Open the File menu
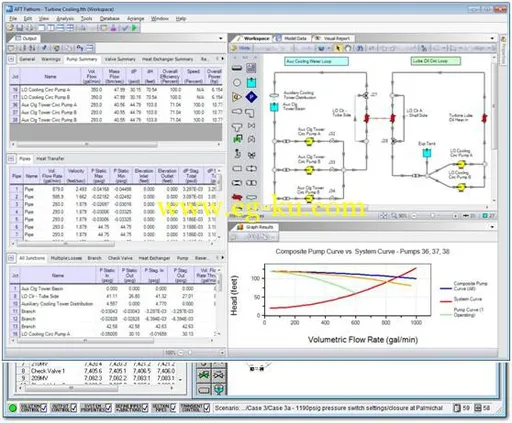Viewport: 512px width, 423px height. click(13, 19)
